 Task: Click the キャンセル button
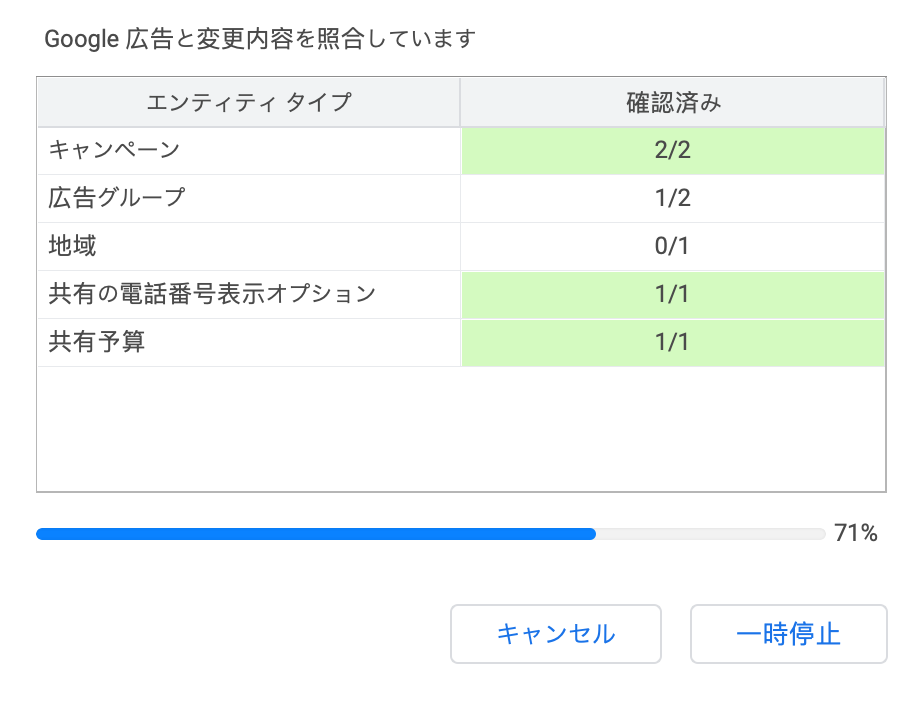[556, 634]
